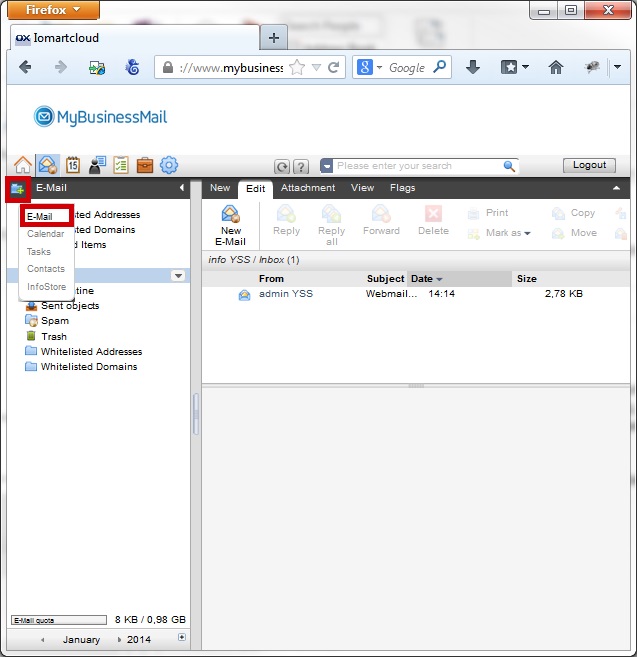Click the Home start page icon
Screen dimensions: 637x657
point(22,165)
